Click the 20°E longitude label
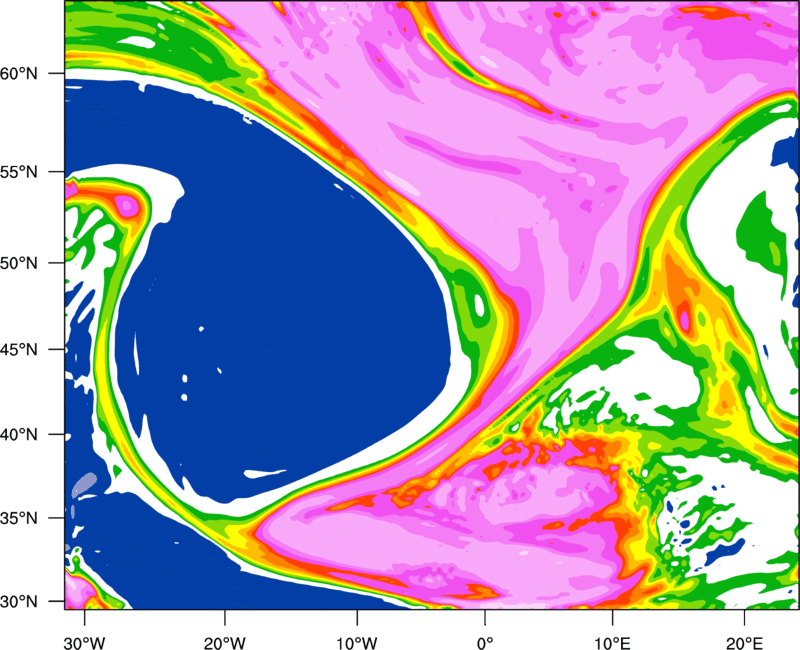This screenshot has width=800, height=650. click(x=744, y=643)
